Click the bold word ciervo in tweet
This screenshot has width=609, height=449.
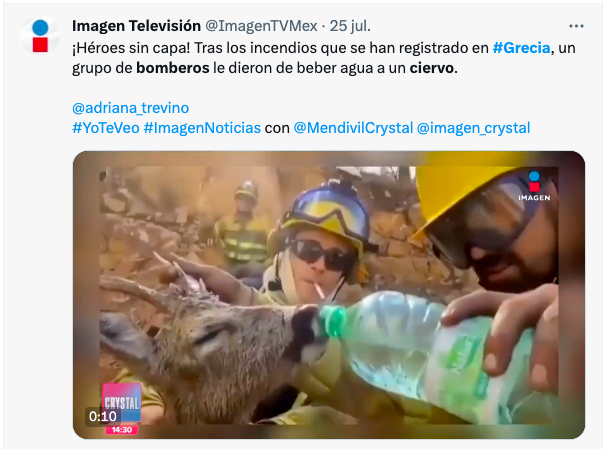coord(432,68)
